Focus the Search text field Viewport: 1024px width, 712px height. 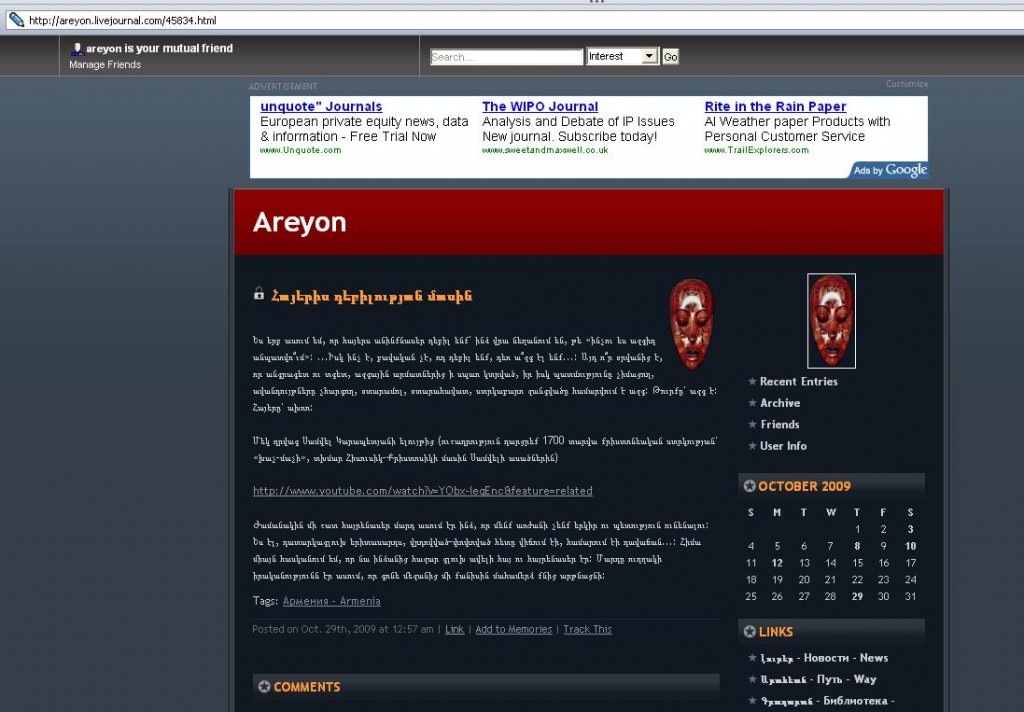click(506, 57)
